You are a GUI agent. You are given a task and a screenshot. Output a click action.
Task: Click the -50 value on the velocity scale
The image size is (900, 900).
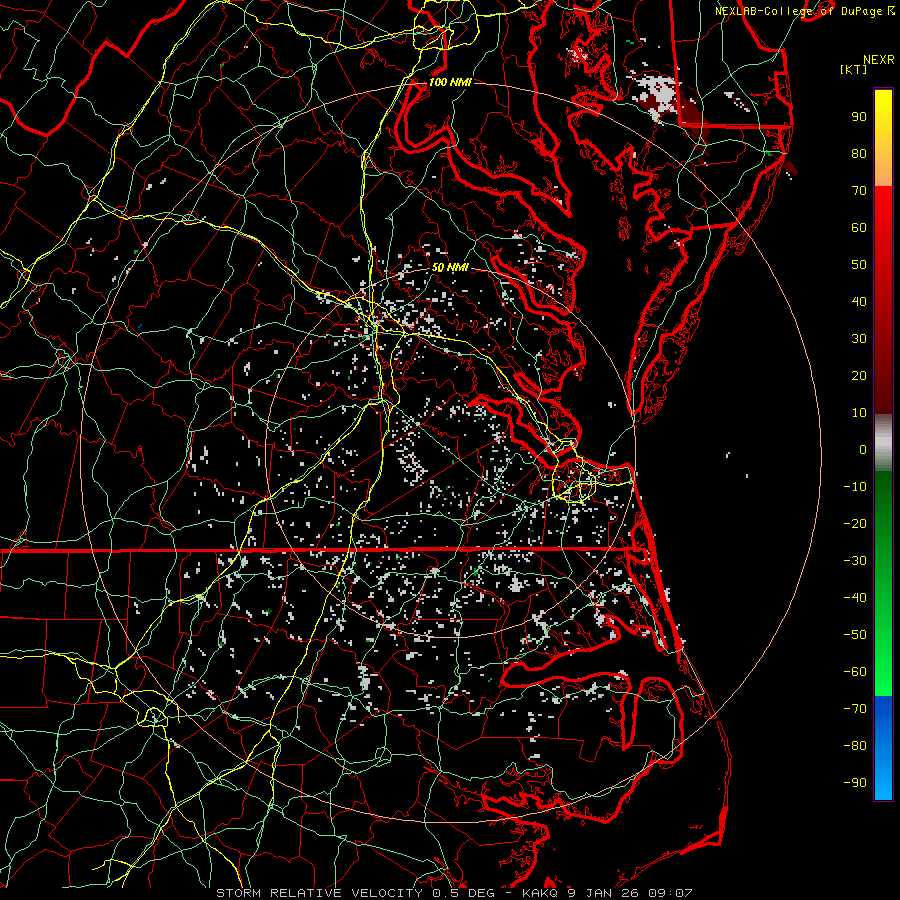855,635
